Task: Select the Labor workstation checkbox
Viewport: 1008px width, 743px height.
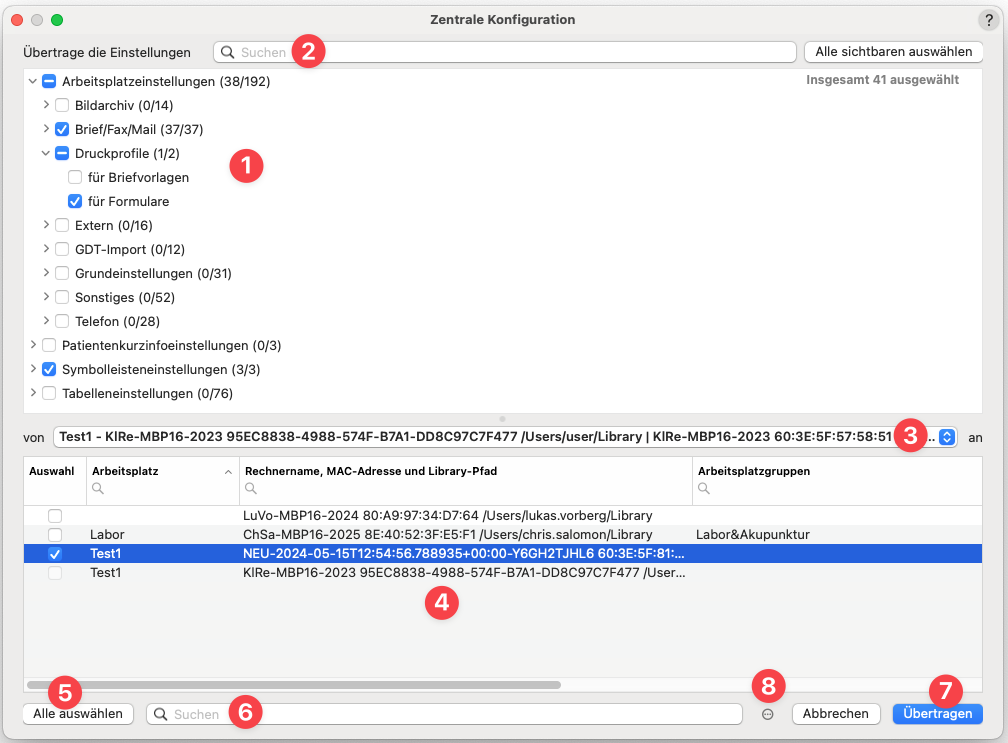Action: (55, 535)
